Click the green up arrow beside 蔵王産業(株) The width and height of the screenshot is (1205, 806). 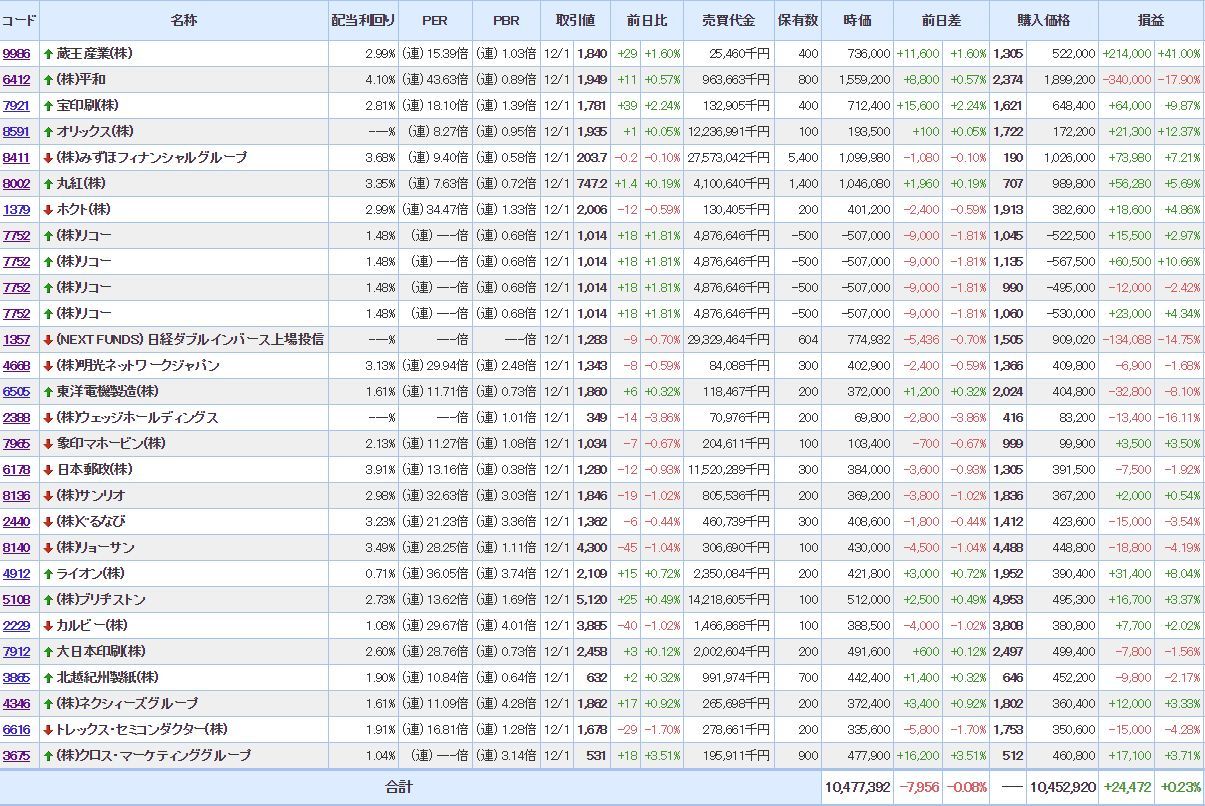[x=48, y=54]
